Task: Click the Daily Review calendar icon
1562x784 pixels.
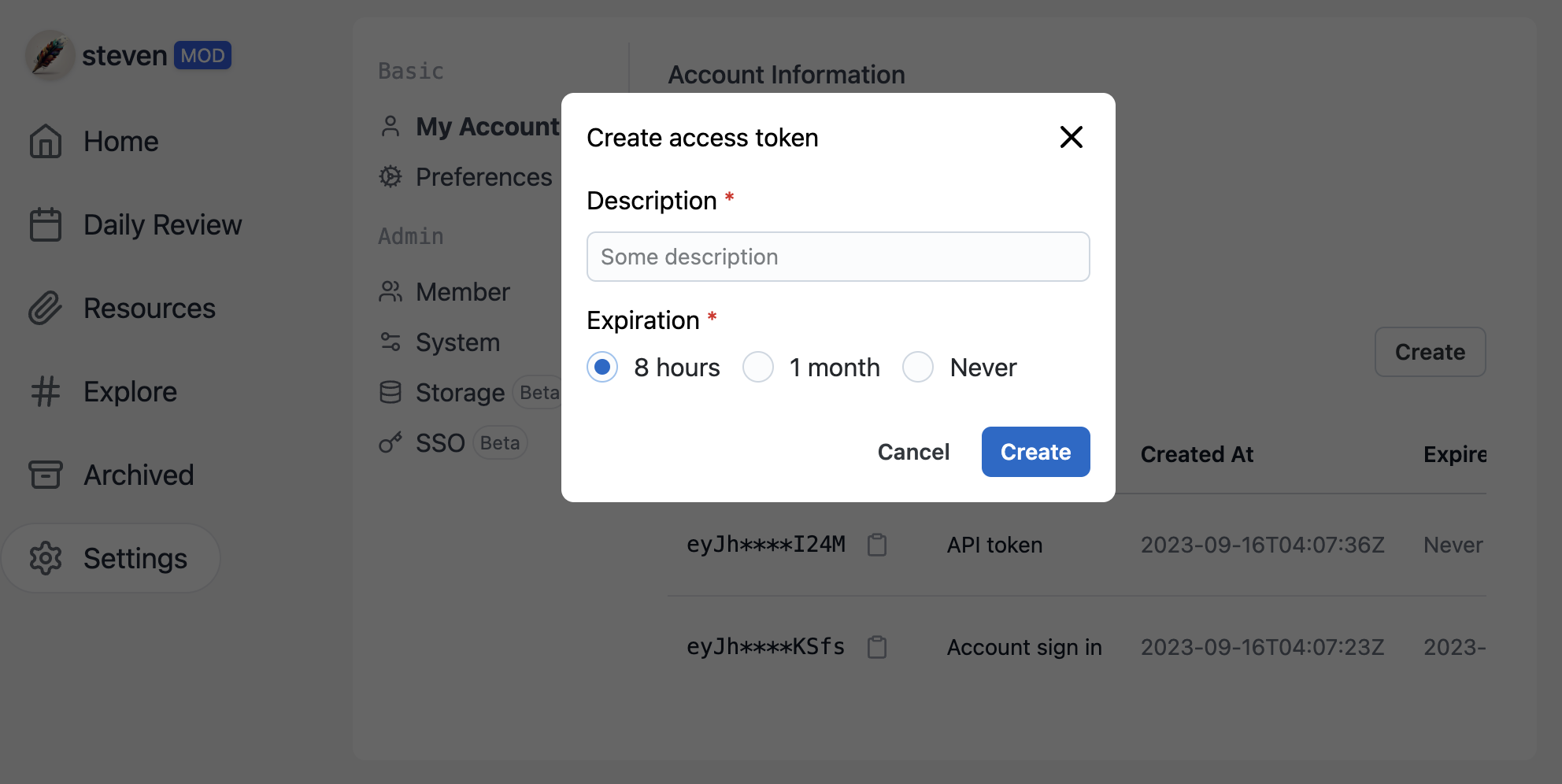Action: pos(46,225)
